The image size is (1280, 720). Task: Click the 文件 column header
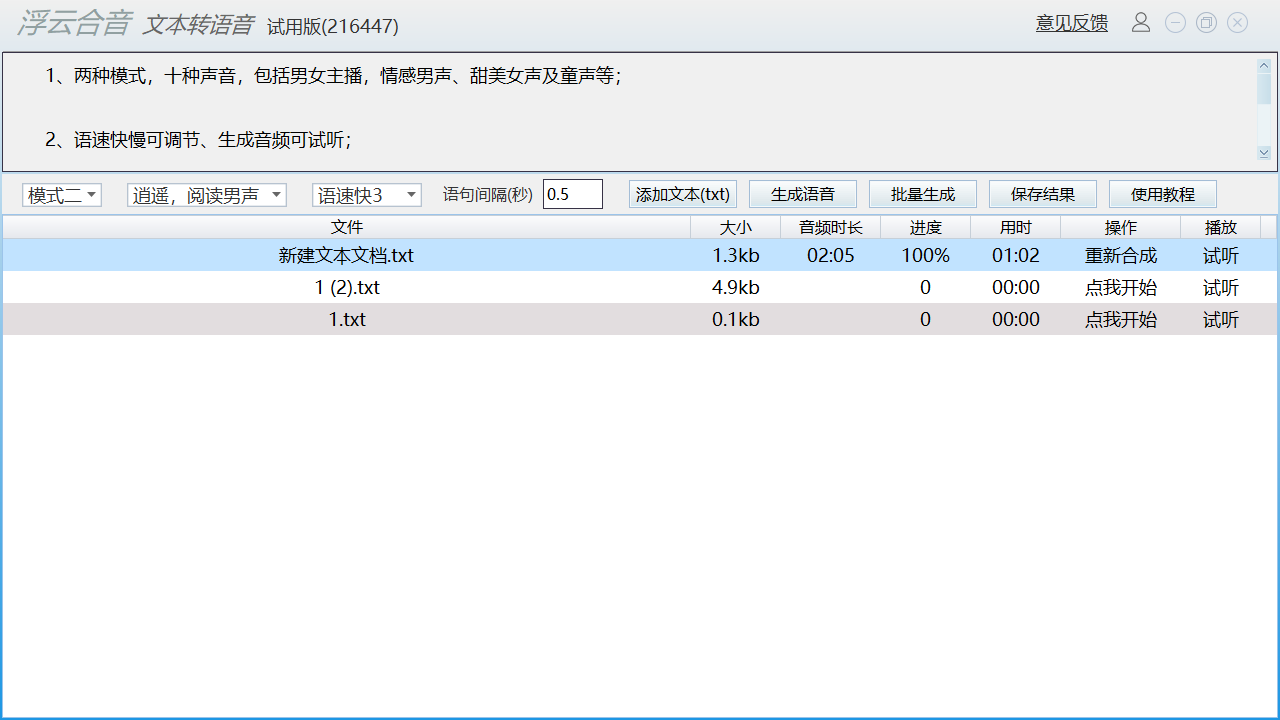(x=347, y=228)
